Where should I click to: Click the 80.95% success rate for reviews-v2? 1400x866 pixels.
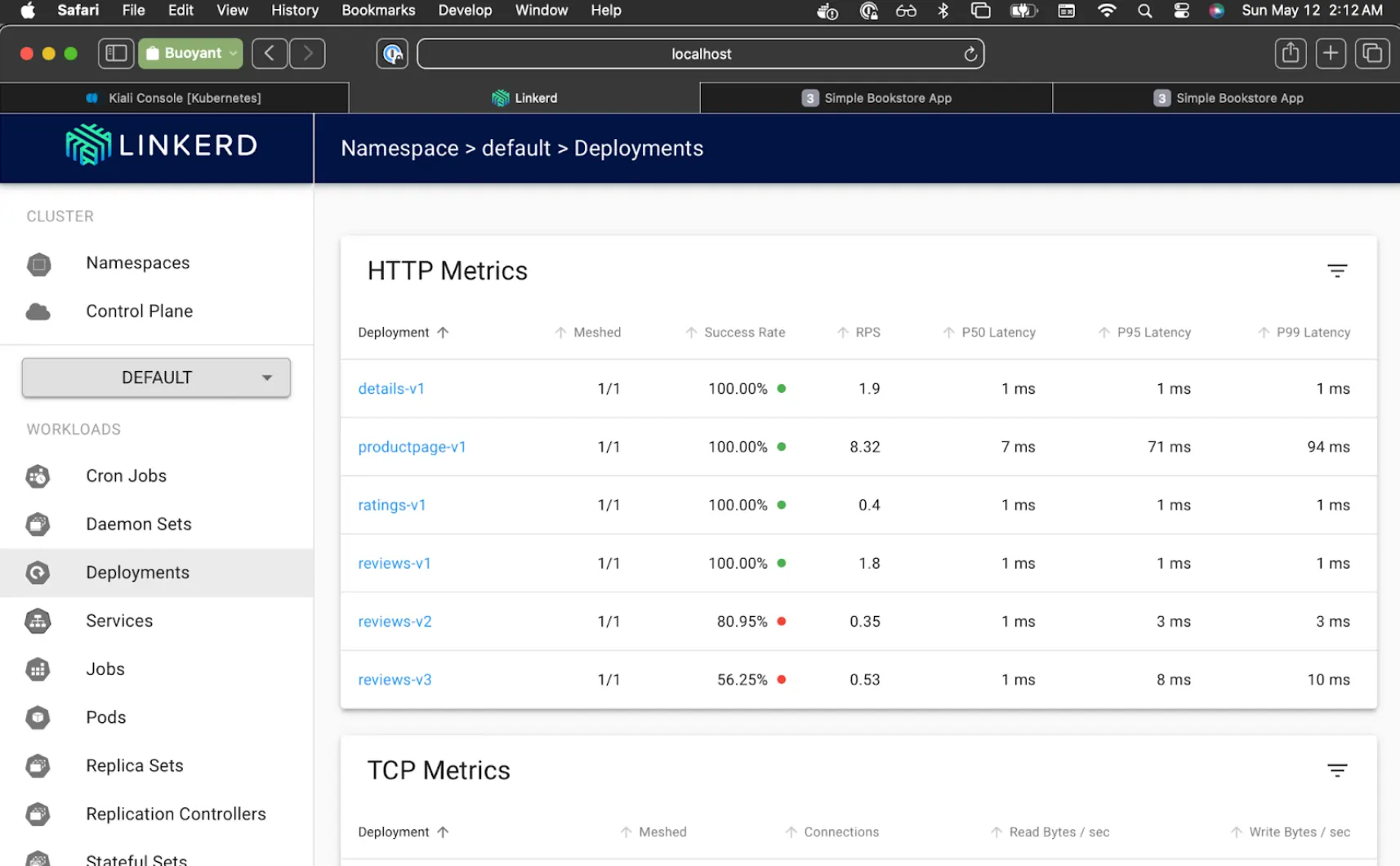742,622
